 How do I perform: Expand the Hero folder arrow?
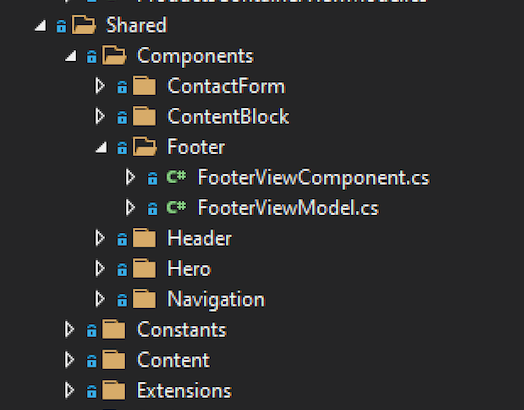(100, 268)
